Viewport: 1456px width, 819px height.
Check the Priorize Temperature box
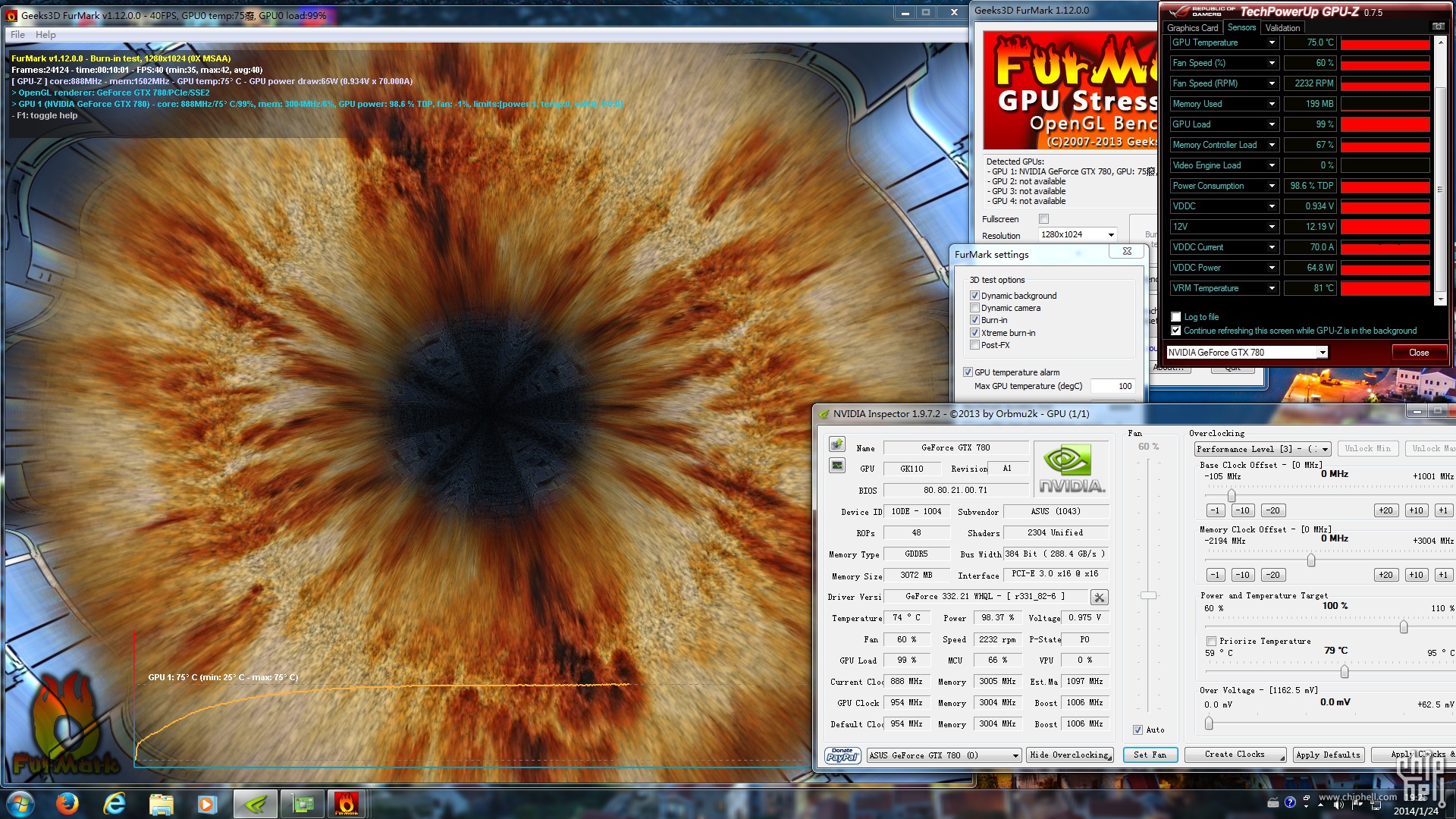1211,642
